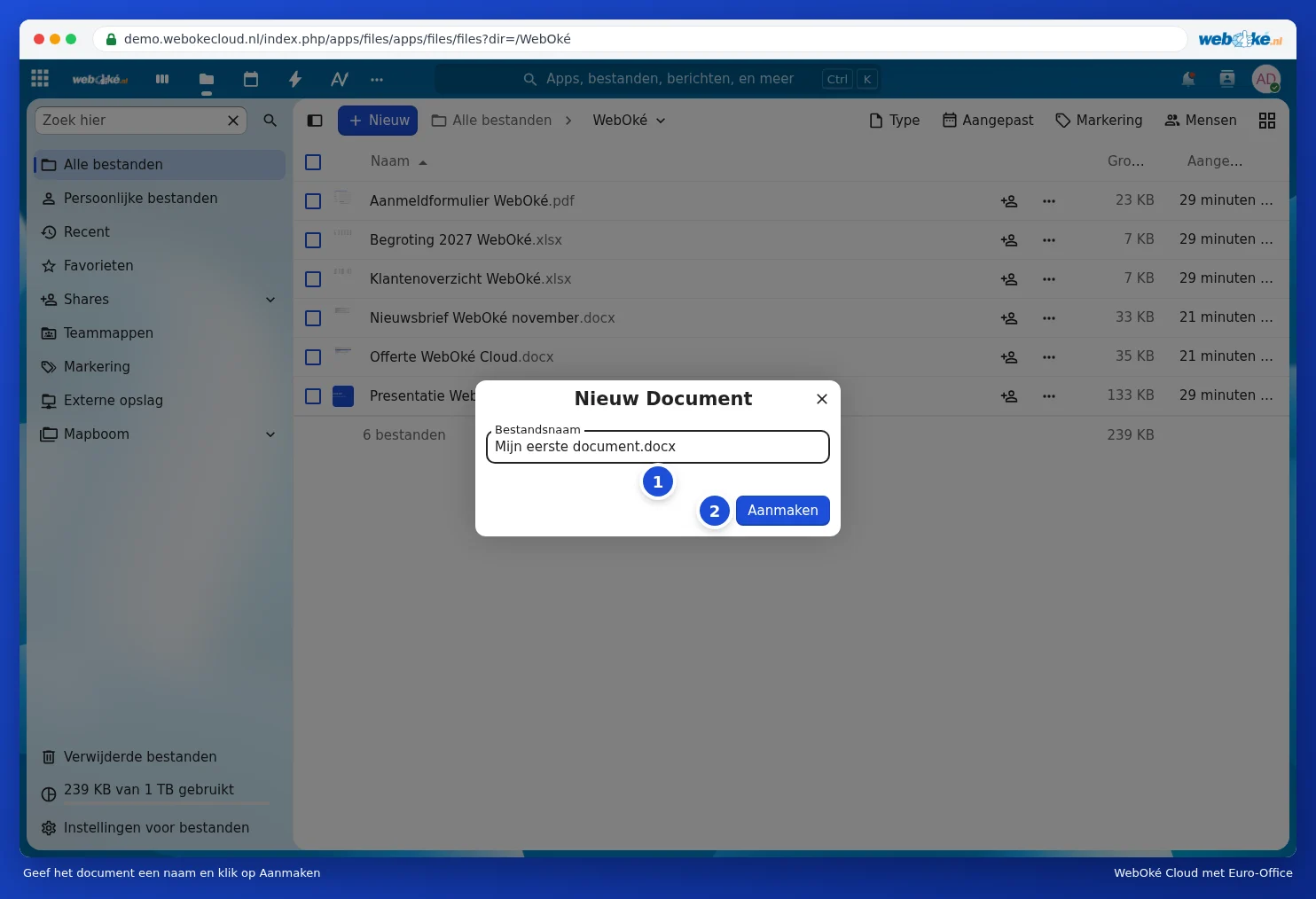The height and width of the screenshot is (899, 1316).
Task: Clear the Zoek hier filter field
Action: (233, 121)
